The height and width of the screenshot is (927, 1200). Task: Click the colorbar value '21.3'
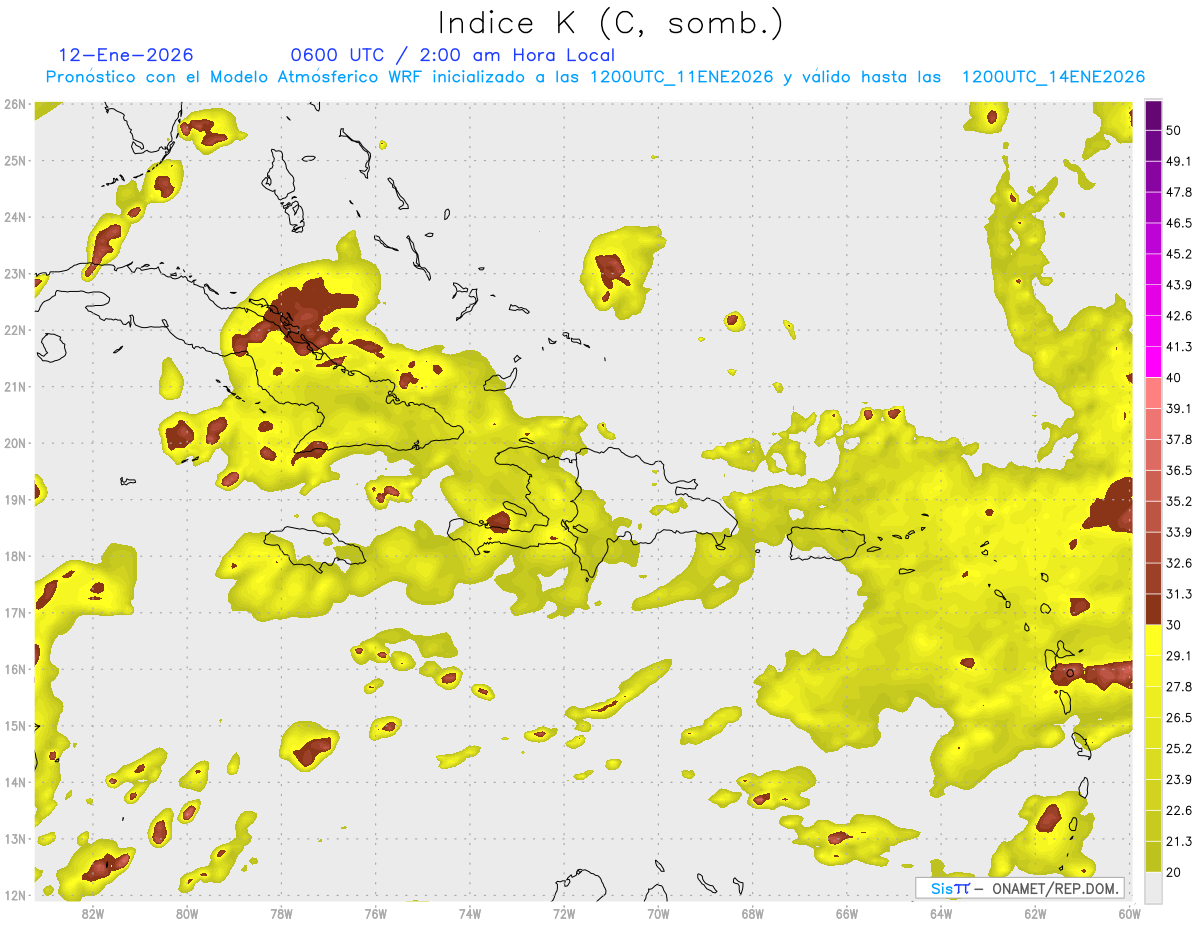point(1178,841)
